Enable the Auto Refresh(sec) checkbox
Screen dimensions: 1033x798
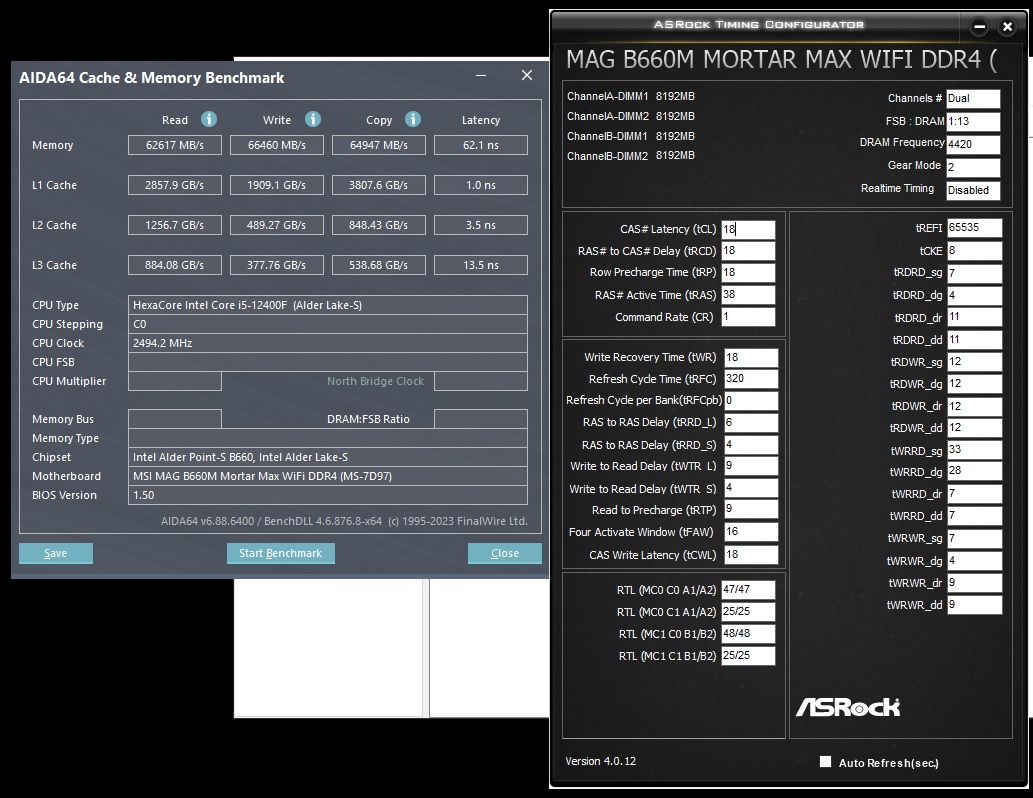[825, 762]
